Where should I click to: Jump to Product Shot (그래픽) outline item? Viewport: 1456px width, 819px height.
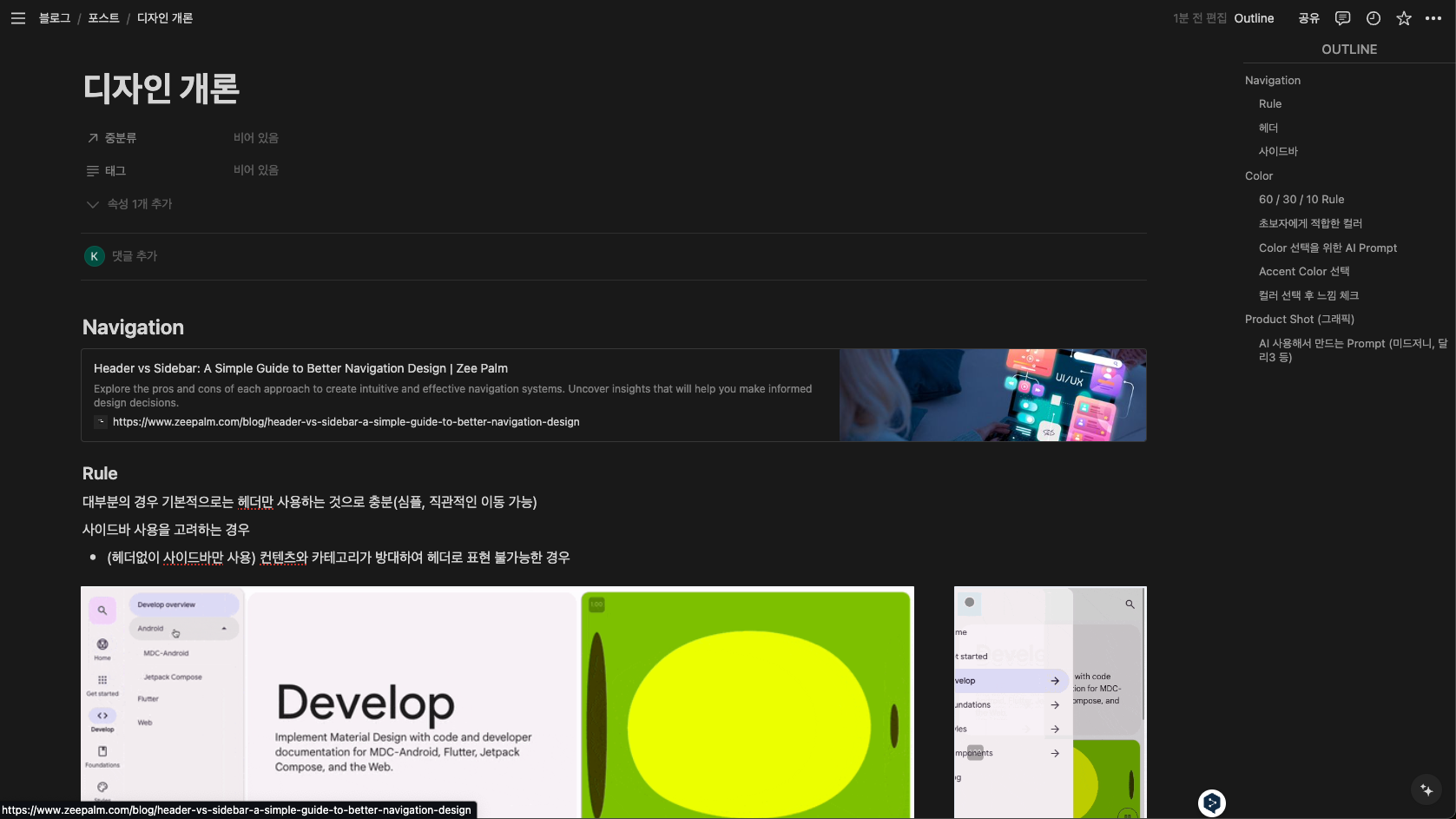click(x=1299, y=320)
